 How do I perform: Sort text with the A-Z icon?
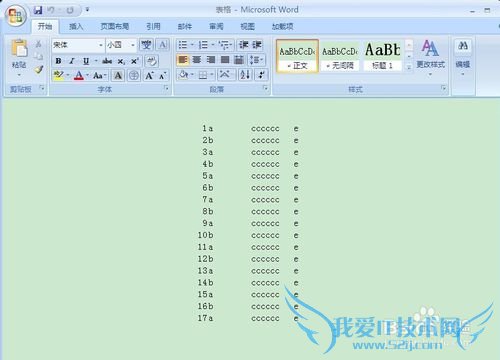pos(245,75)
